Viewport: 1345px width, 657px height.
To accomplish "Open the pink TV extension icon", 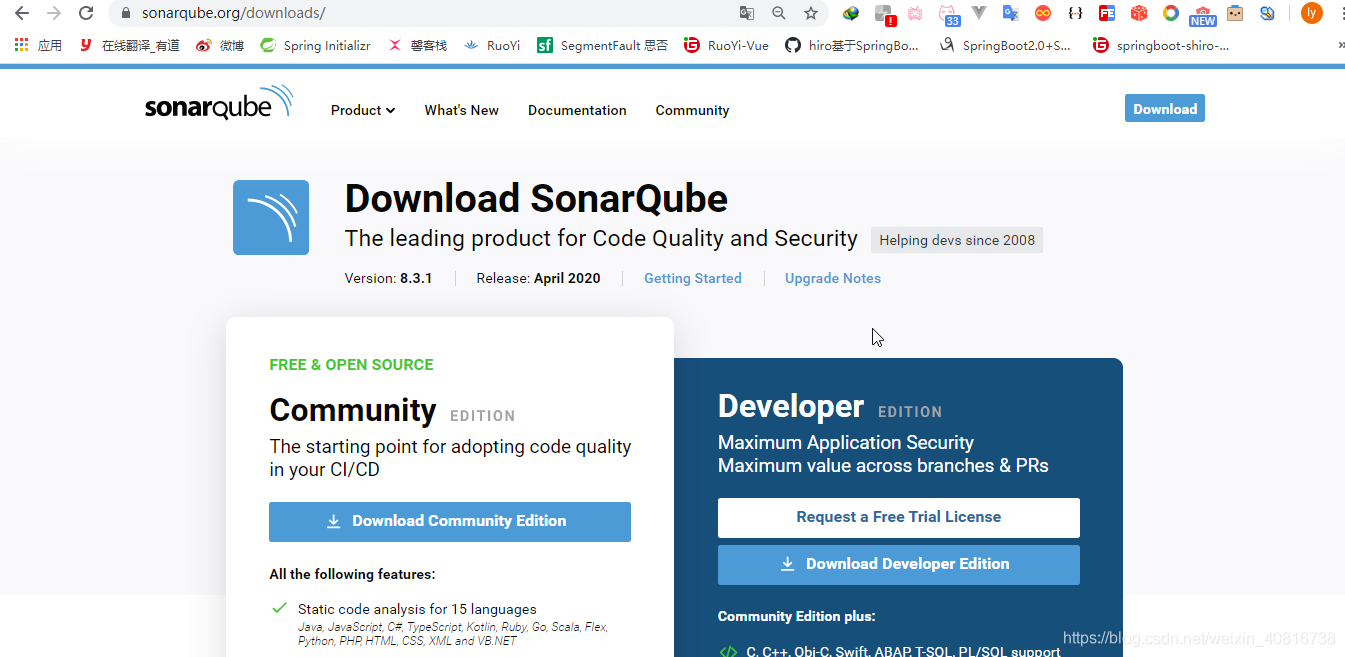I will tap(915, 13).
